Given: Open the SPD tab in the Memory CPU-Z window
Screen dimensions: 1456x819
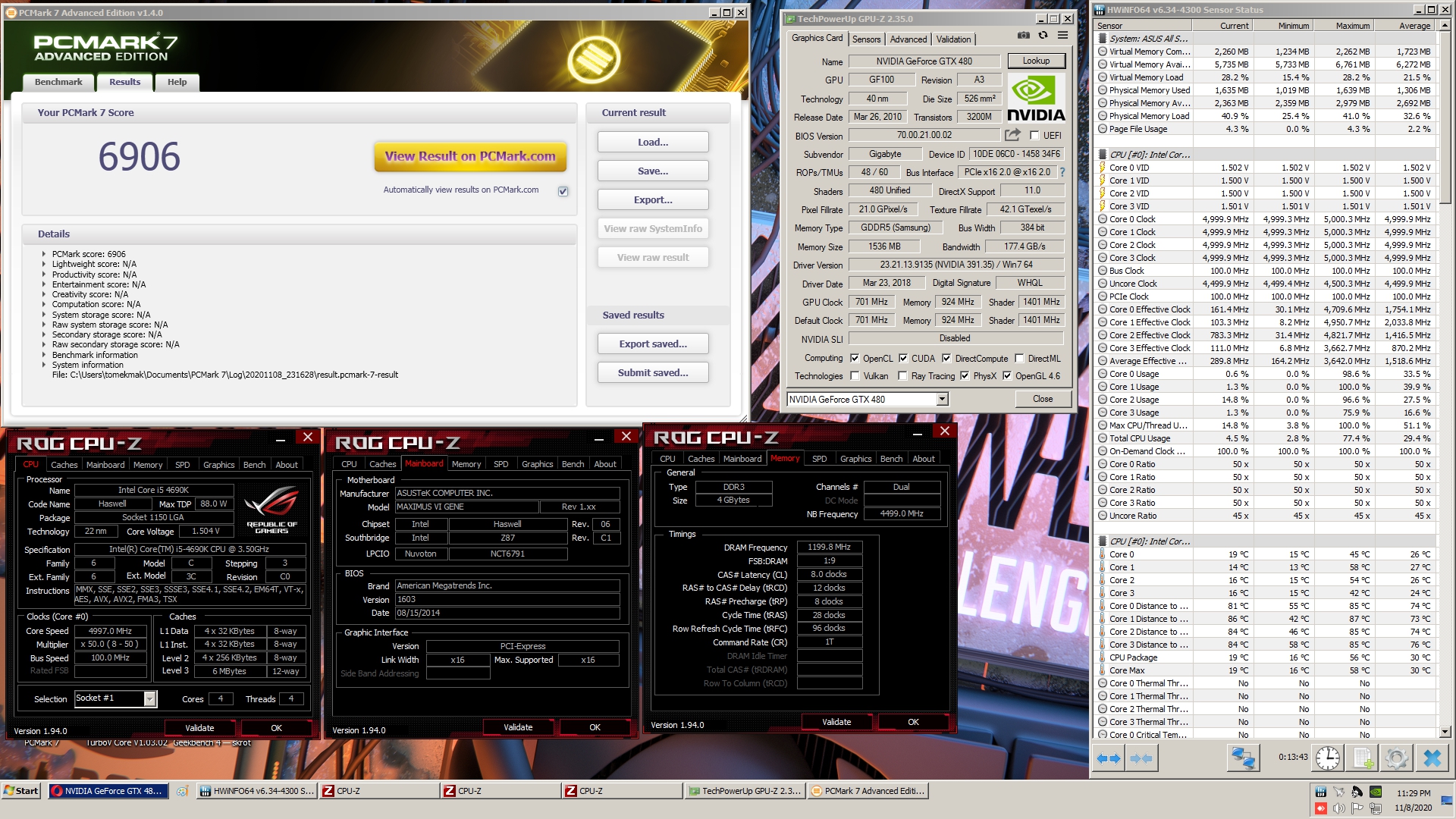Looking at the screenshot, I should point(819,459).
